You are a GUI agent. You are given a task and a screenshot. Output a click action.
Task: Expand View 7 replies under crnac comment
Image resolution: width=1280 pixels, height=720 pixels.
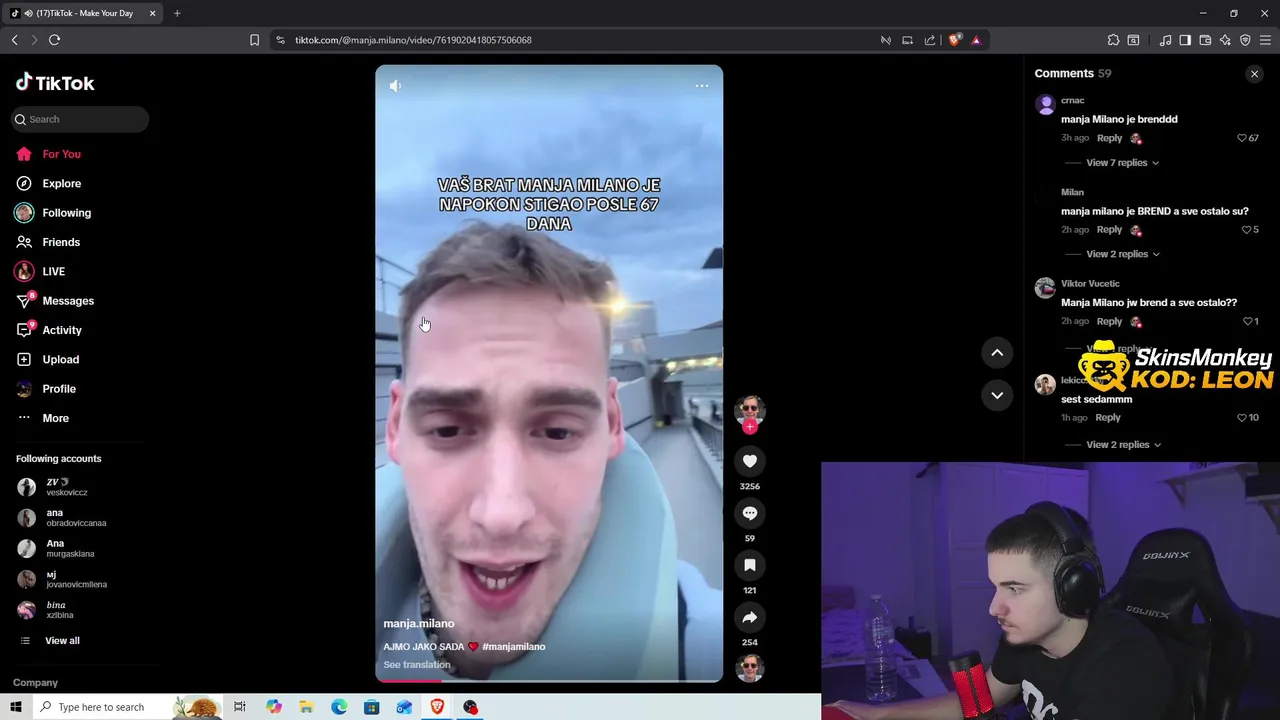tap(1123, 163)
